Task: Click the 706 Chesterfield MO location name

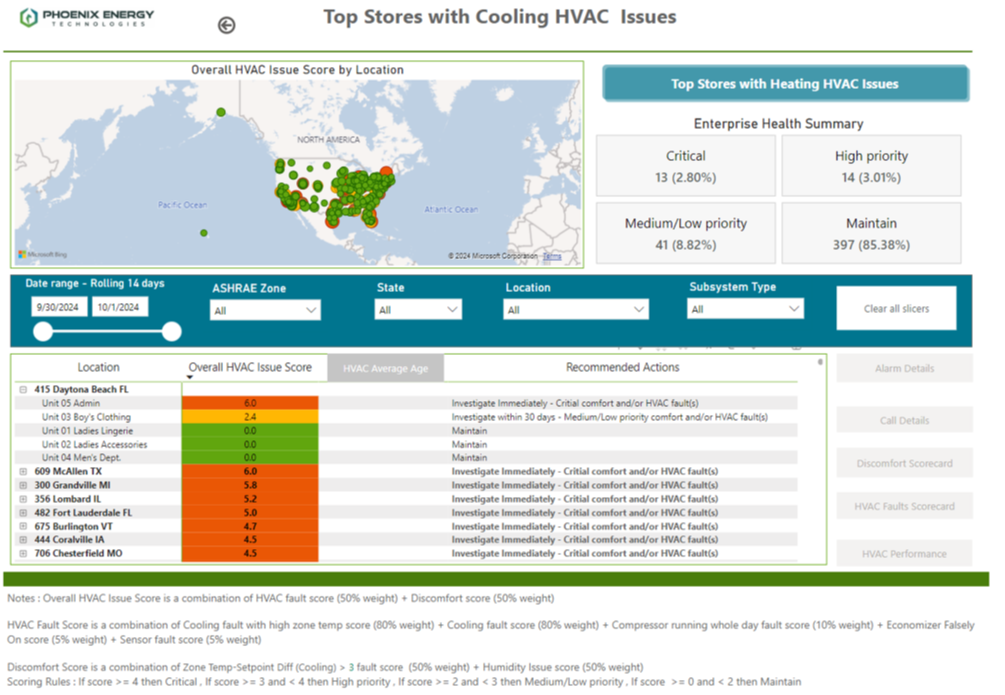Action: coord(78,553)
